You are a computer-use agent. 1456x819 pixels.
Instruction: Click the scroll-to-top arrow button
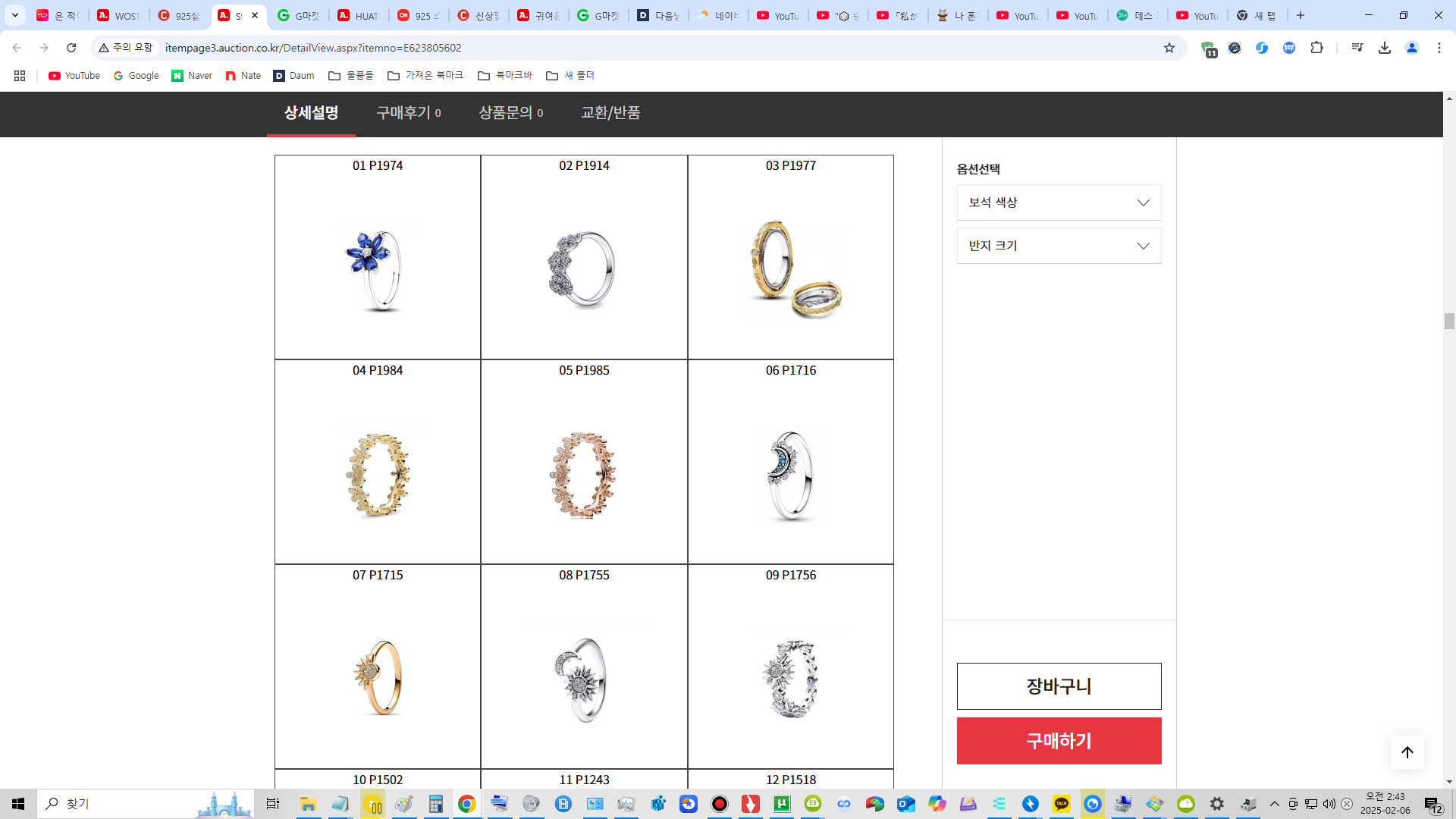(x=1407, y=752)
